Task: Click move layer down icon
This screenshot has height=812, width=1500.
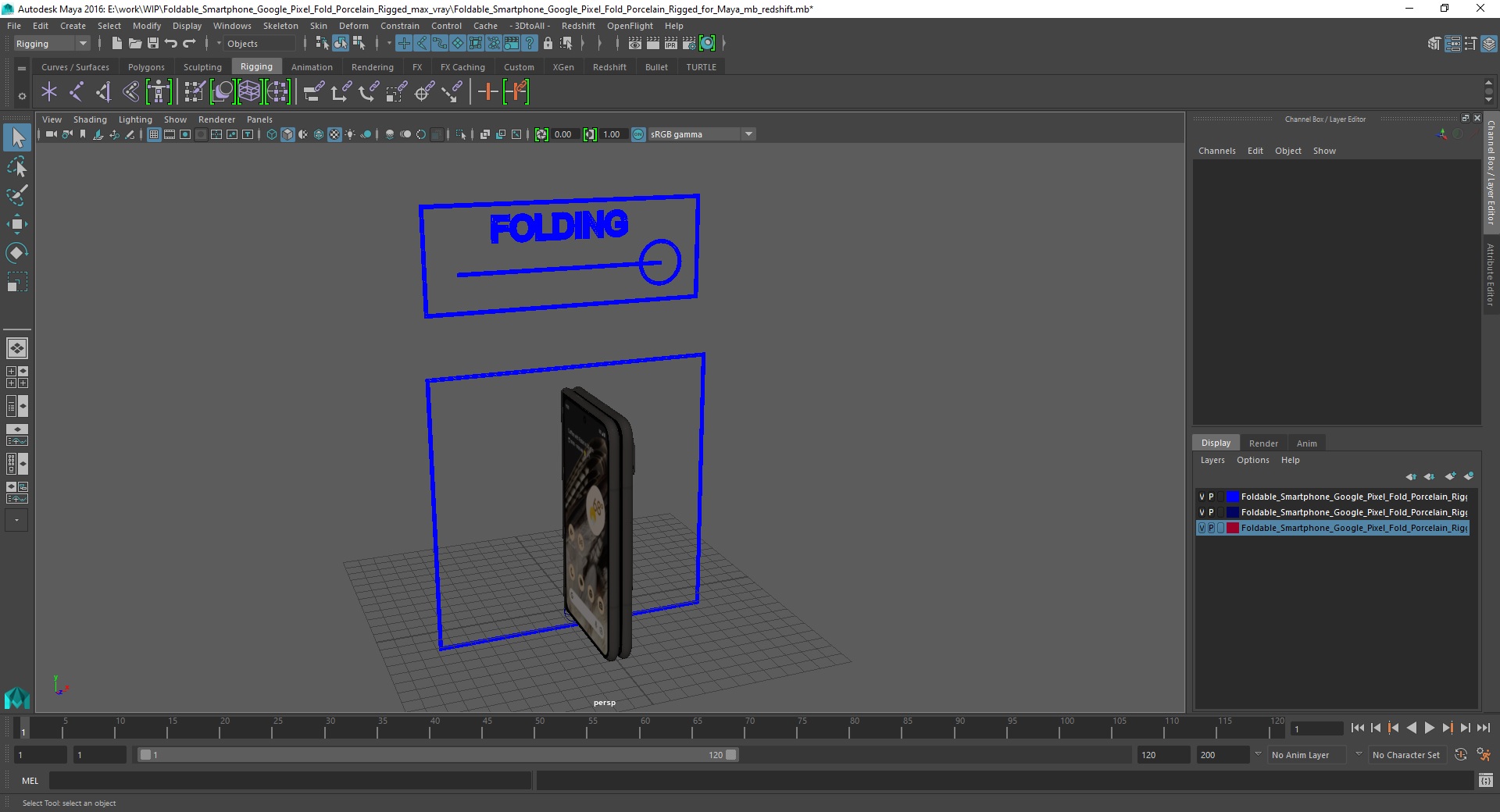Action: [x=1429, y=476]
